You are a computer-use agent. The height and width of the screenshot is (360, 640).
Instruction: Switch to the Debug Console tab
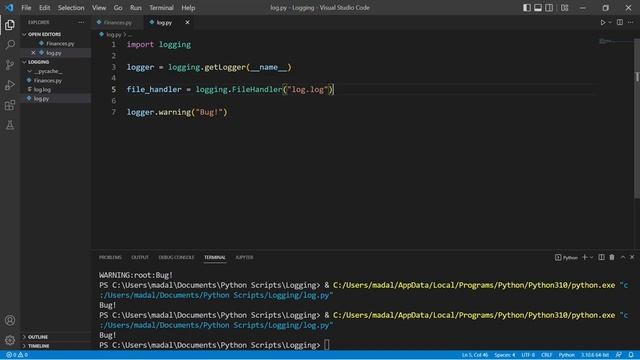(176, 258)
